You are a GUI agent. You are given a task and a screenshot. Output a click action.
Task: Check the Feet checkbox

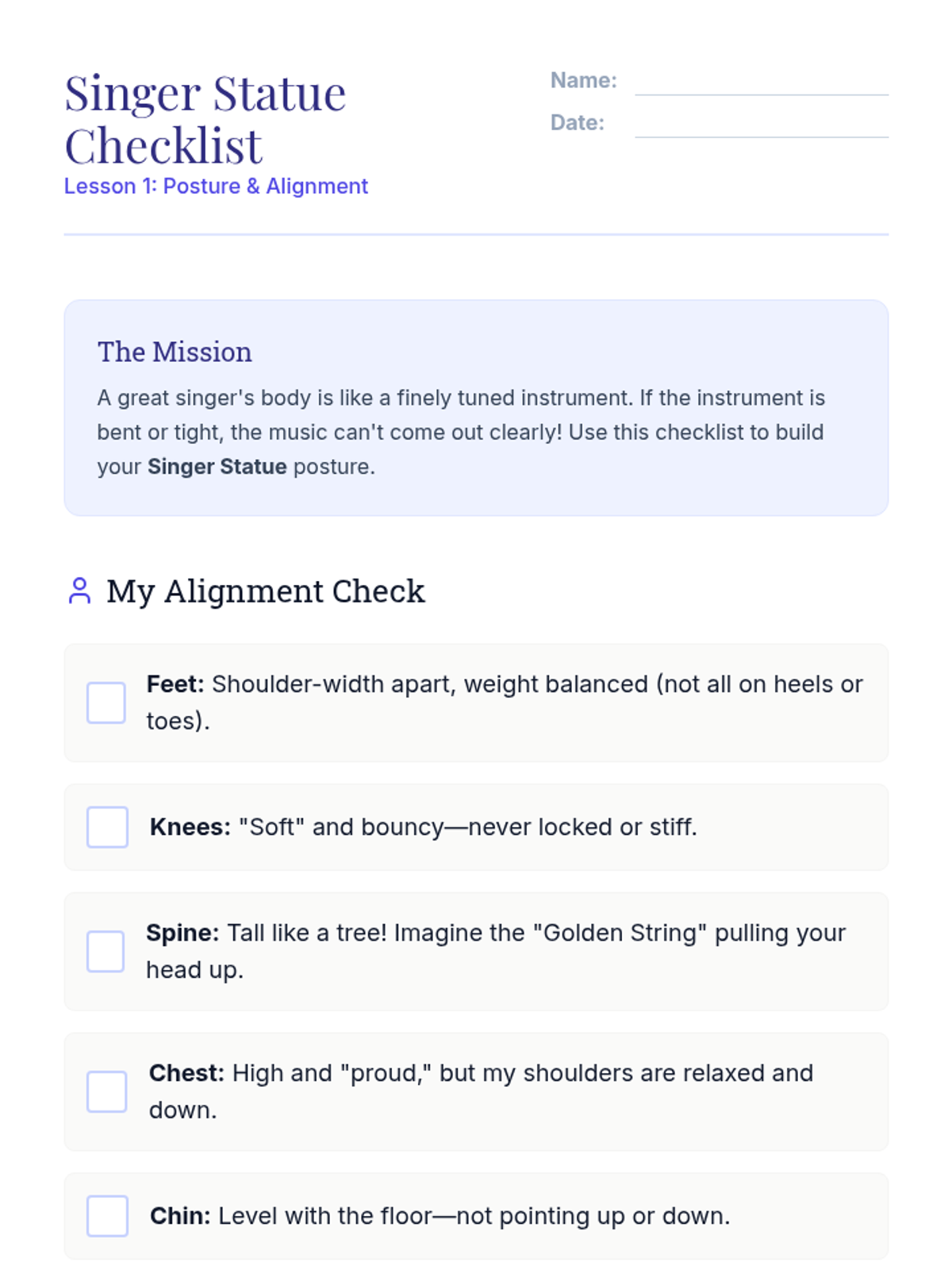(x=106, y=702)
